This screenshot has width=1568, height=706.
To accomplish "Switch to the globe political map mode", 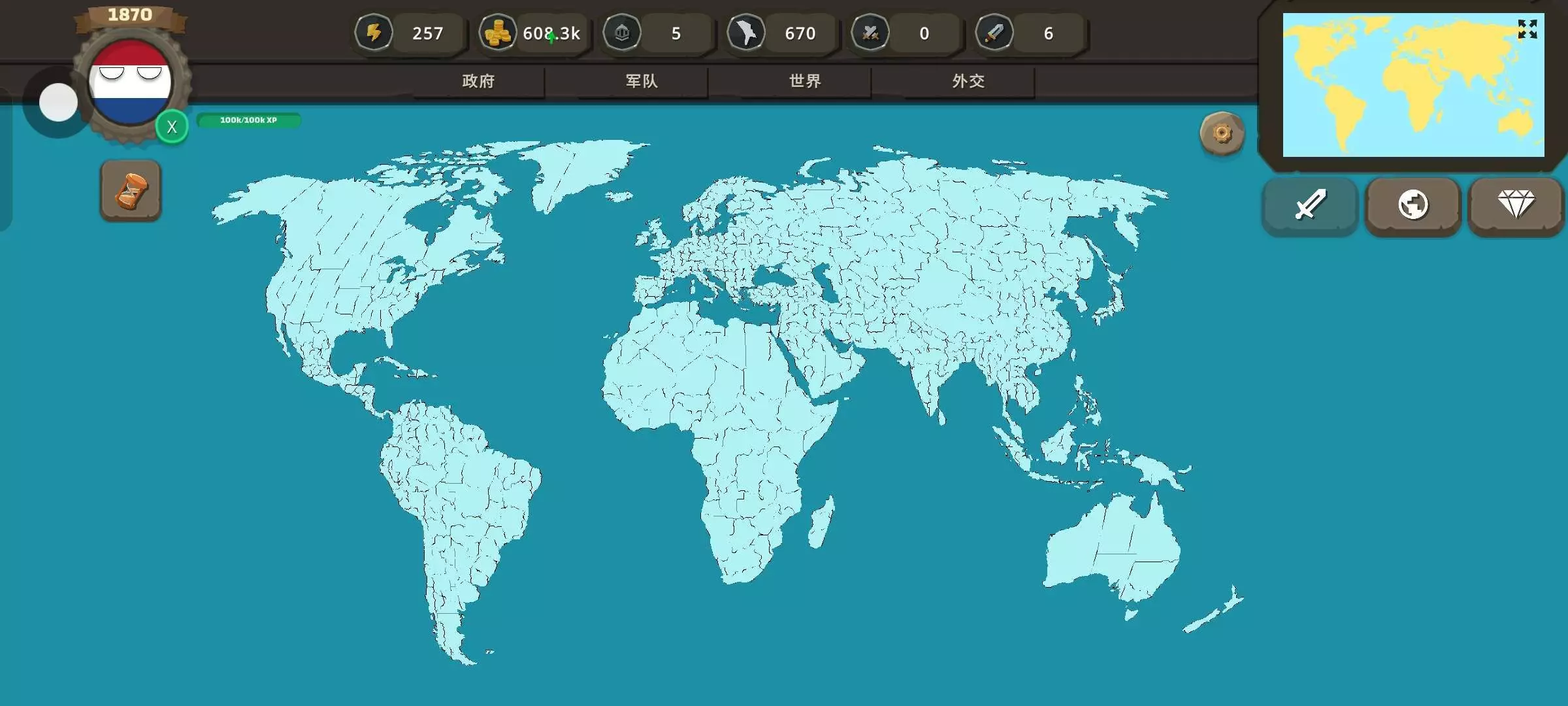I will coord(1413,205).
